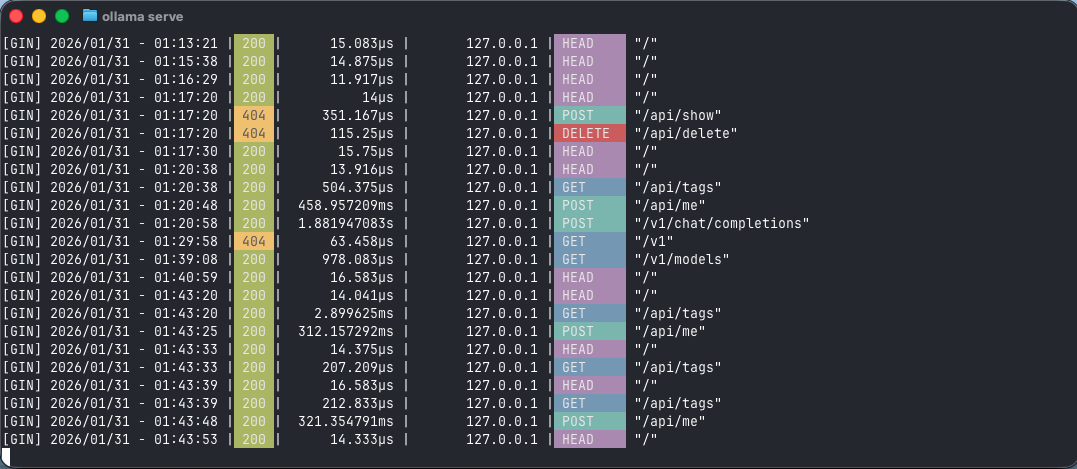
Task: Click the 63.458µs latency value
Action: pos(362,241)
